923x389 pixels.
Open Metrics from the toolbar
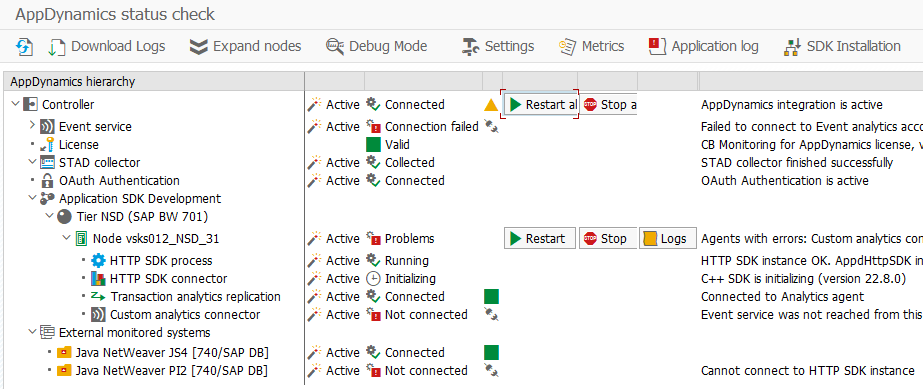[x=592, y=46]
